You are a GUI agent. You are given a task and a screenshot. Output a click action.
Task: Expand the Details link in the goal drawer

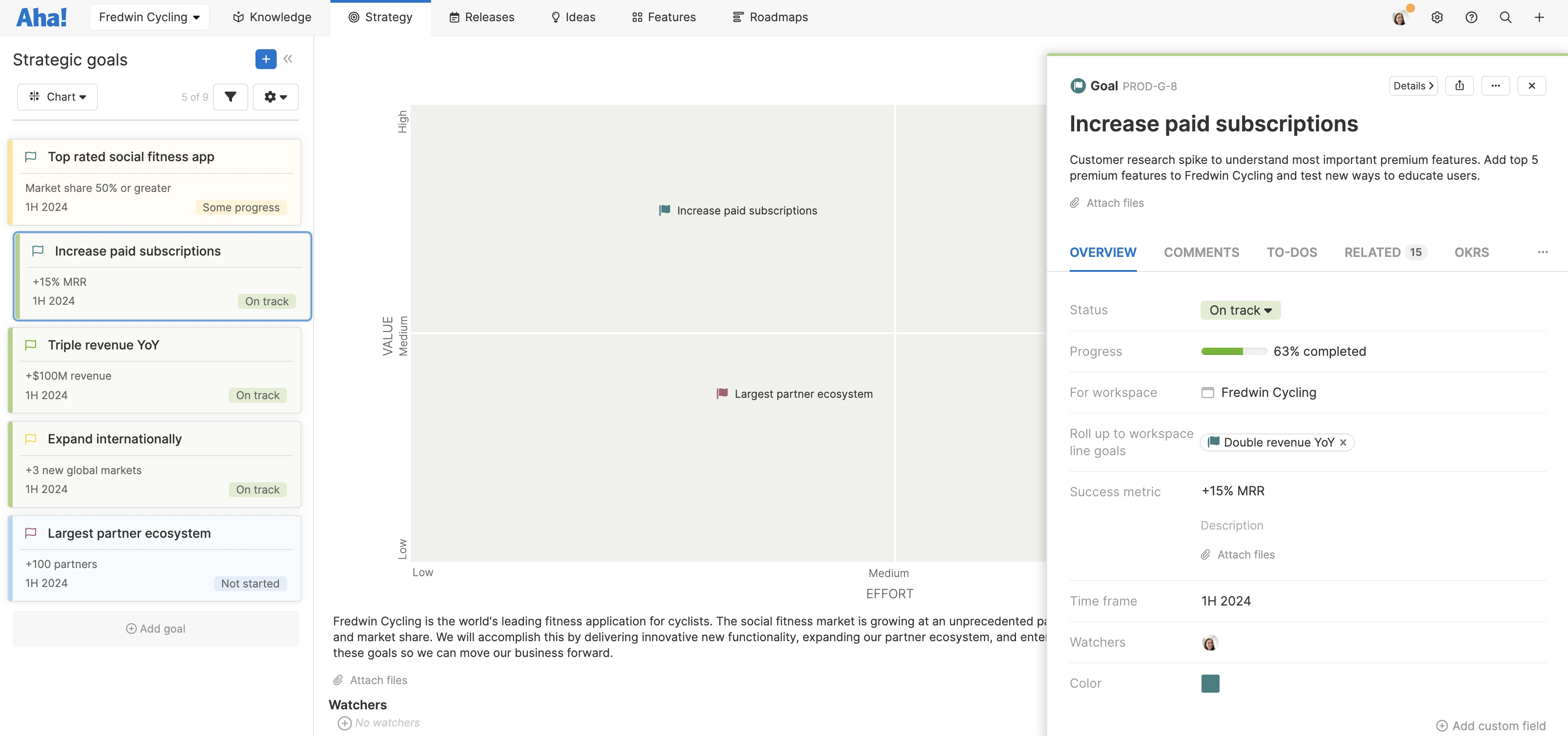(1413, 85)
